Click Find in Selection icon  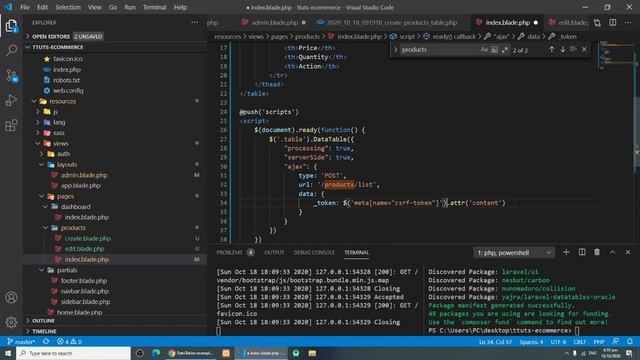[x=573, y=49]
